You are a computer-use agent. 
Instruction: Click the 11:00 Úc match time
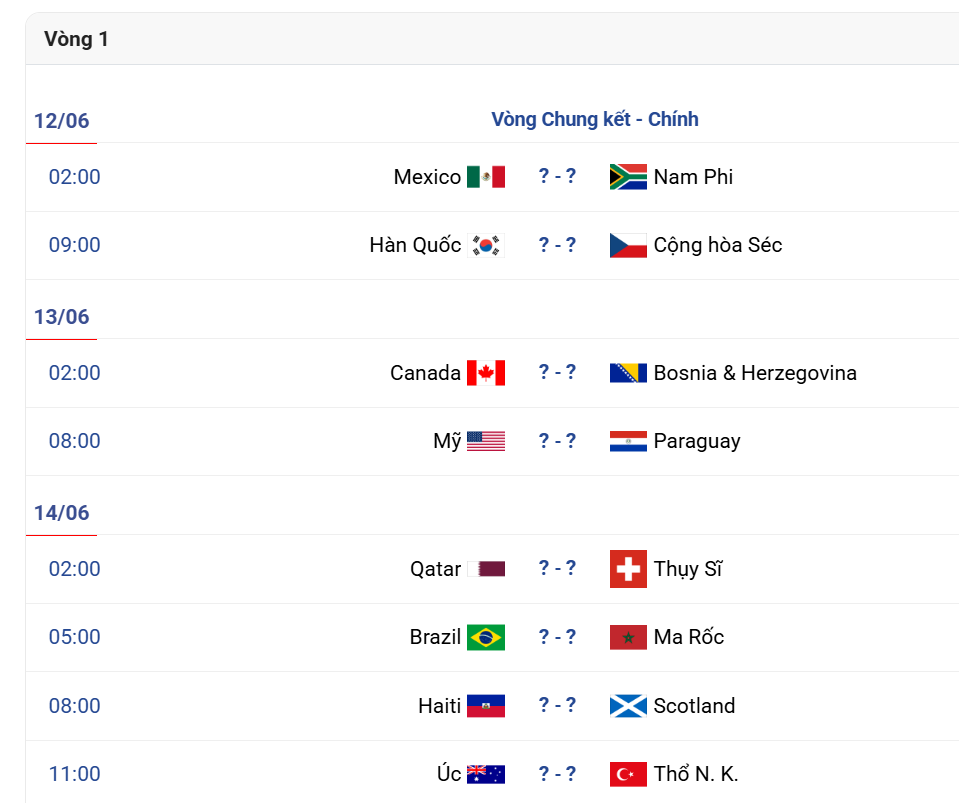click(75, 774)
